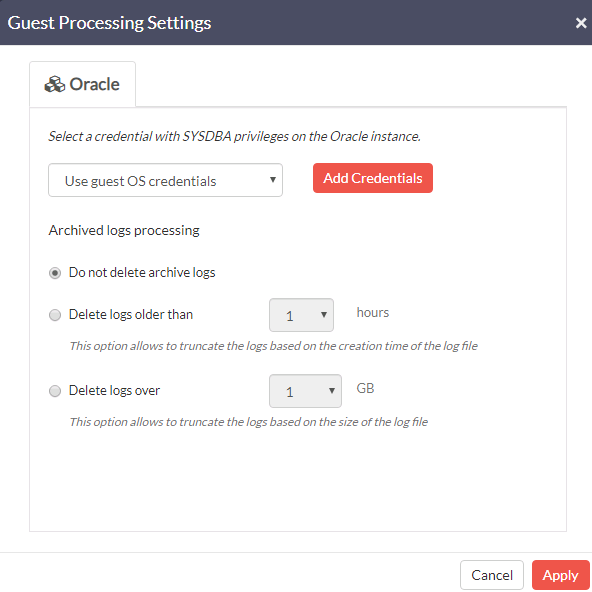The image size is (592, 592).
Task: Click the arrow on credentials combo box
Action: (x=273, y=180)
